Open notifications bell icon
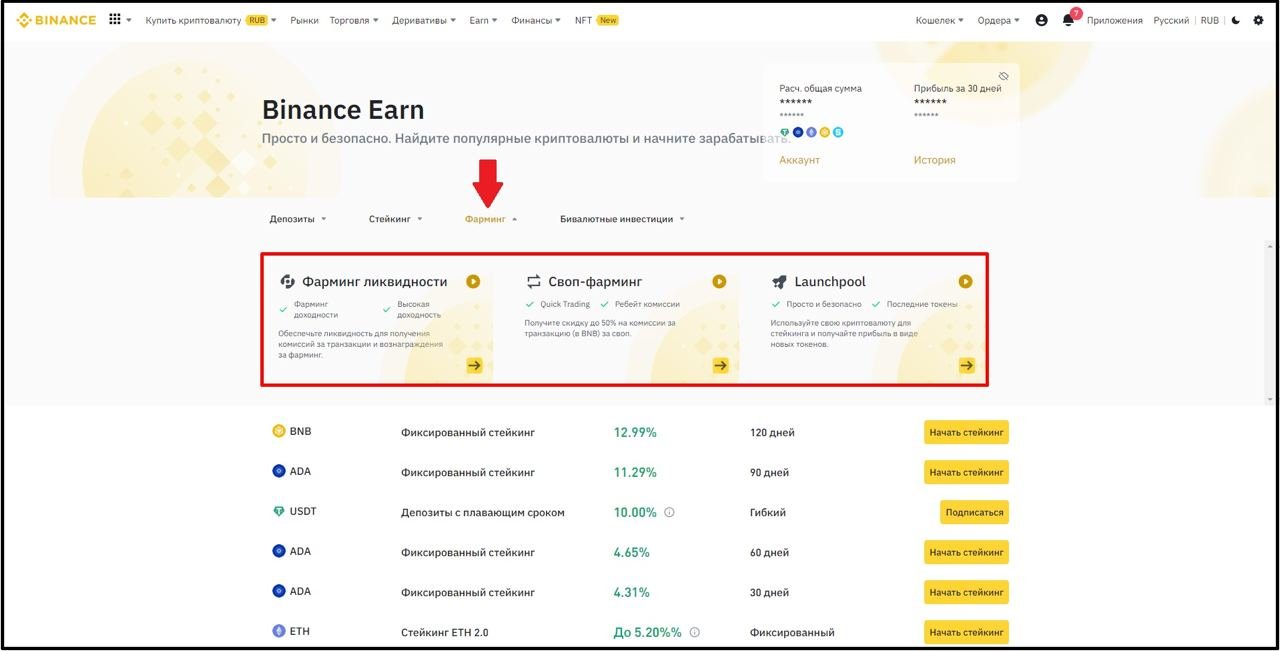This screenshot has width=1280, height=651. click(1068, 20)
